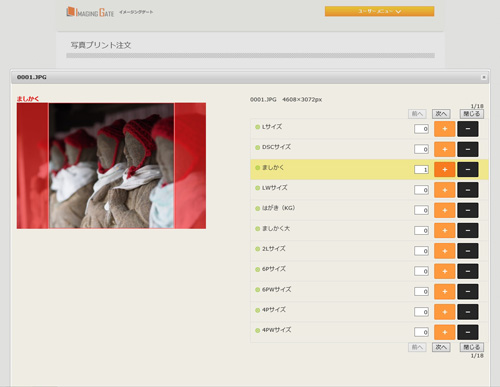Screen dimensions: 500x387
Task: Increase LWサイズ count with plus button
Action: [444, 190]
